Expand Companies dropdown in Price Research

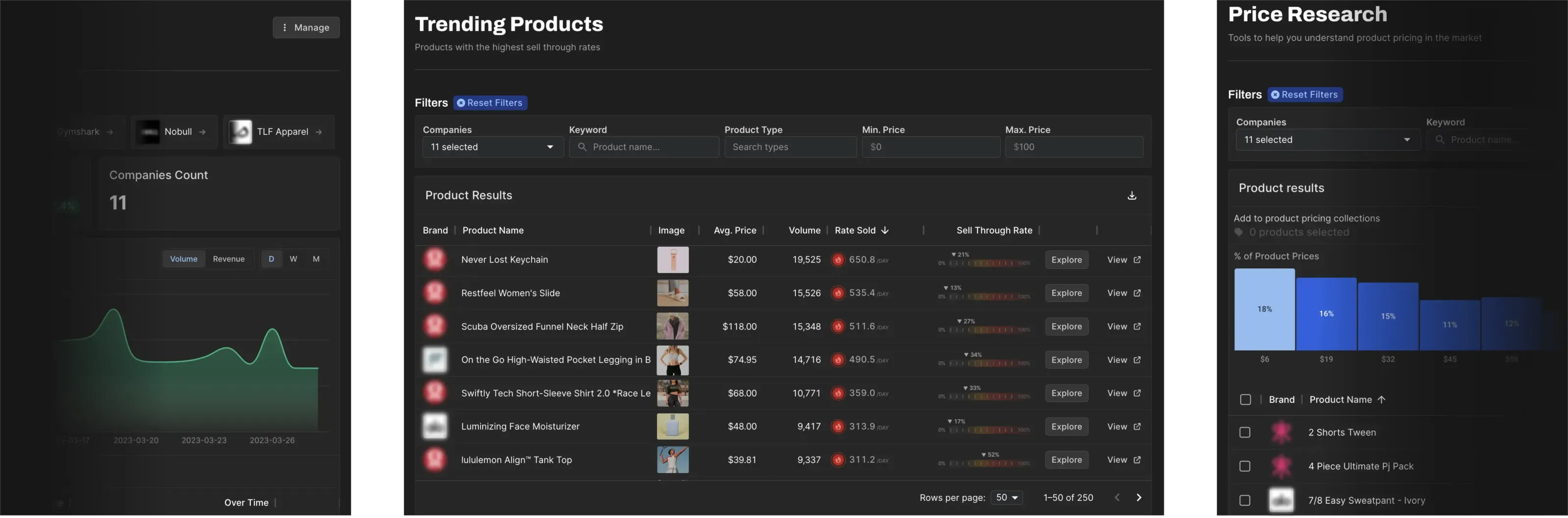1327,140
